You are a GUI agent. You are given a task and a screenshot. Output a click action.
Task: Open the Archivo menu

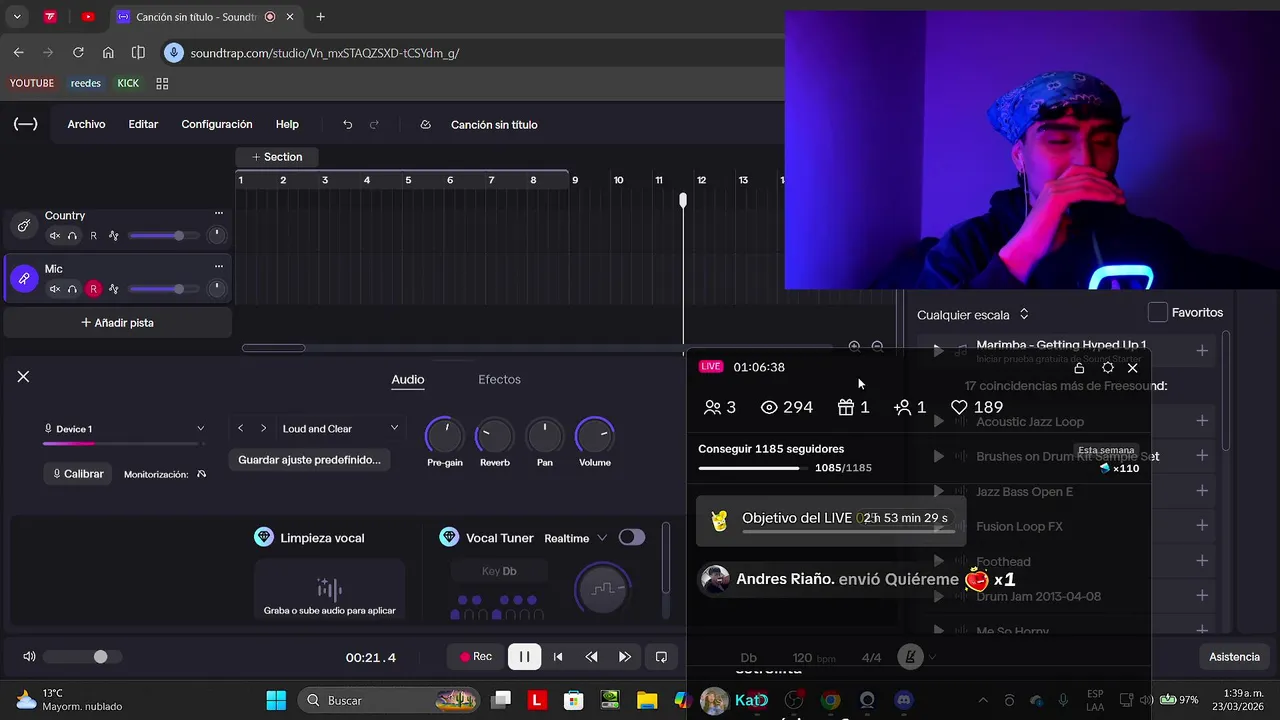tap(86, 124)
